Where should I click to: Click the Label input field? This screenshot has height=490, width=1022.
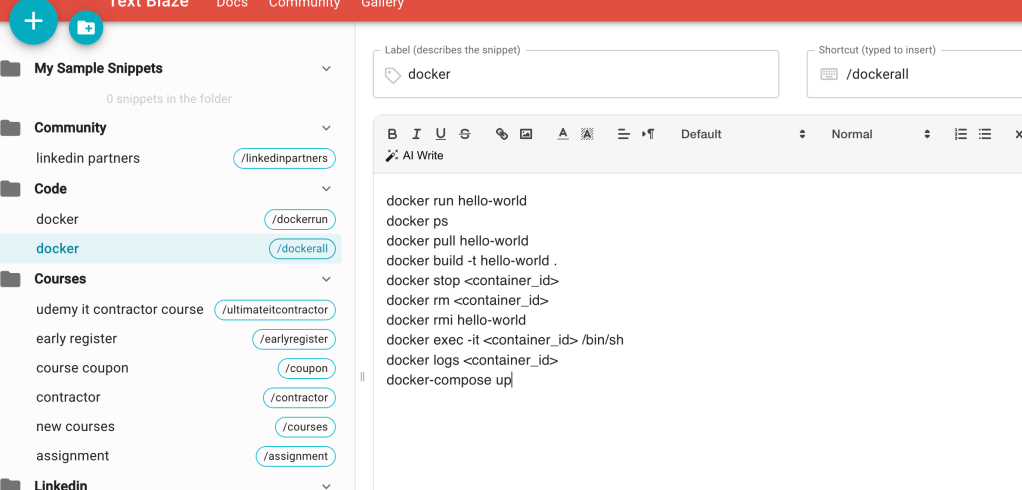pos(576,74)
